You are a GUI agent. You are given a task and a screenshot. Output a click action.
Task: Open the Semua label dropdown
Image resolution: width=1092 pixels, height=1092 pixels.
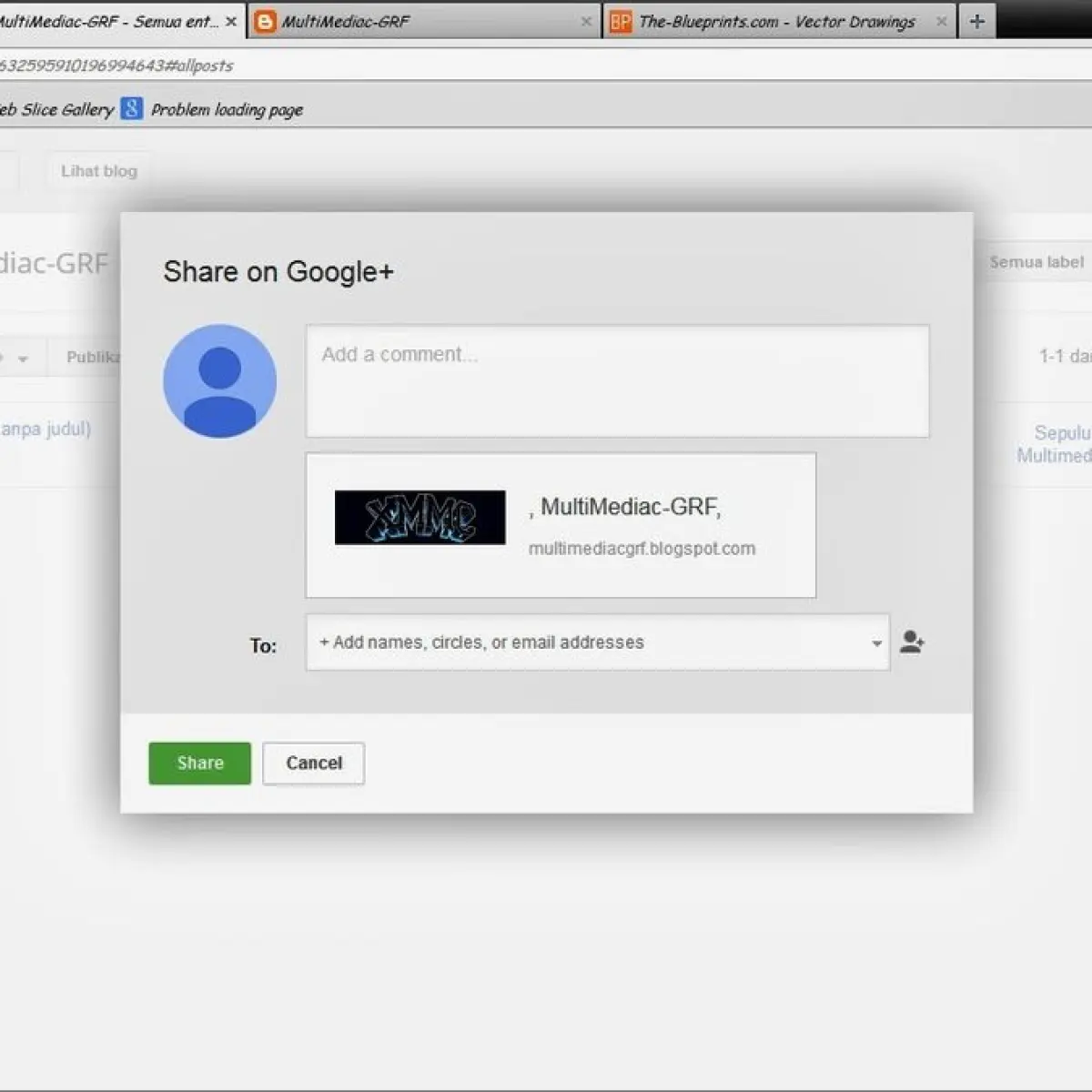(1036, 262)
